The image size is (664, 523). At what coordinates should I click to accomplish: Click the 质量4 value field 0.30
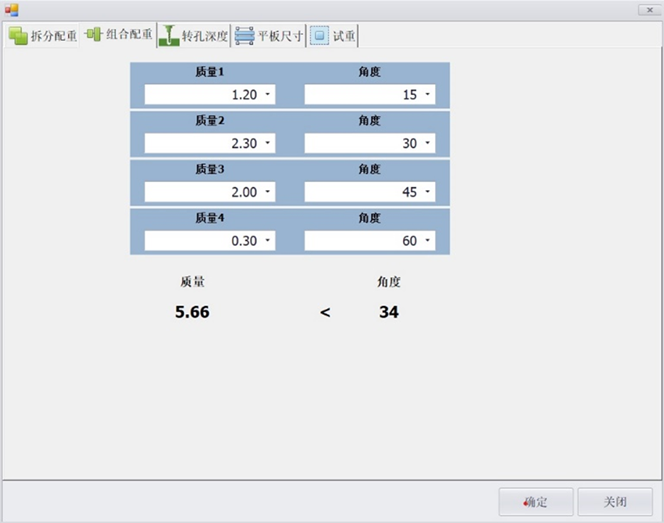coord(210,241)
